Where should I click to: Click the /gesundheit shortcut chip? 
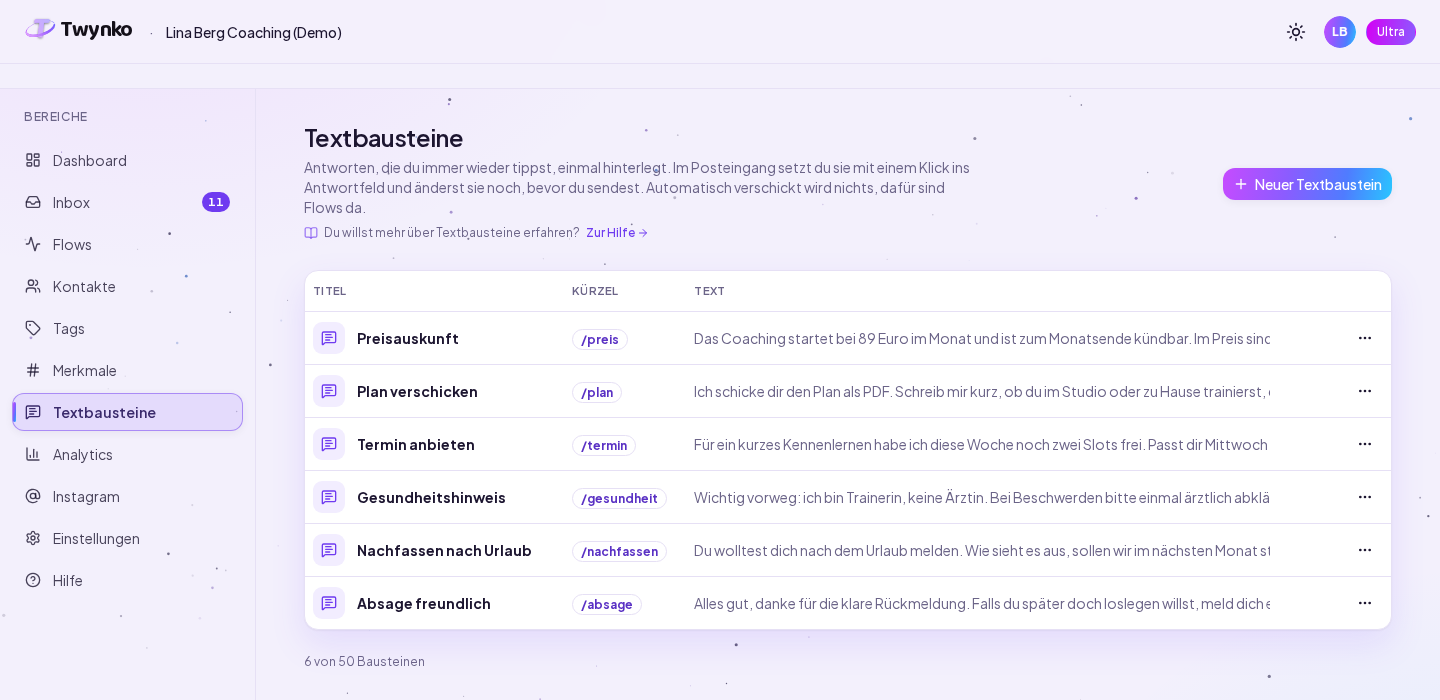coord(619,498)
